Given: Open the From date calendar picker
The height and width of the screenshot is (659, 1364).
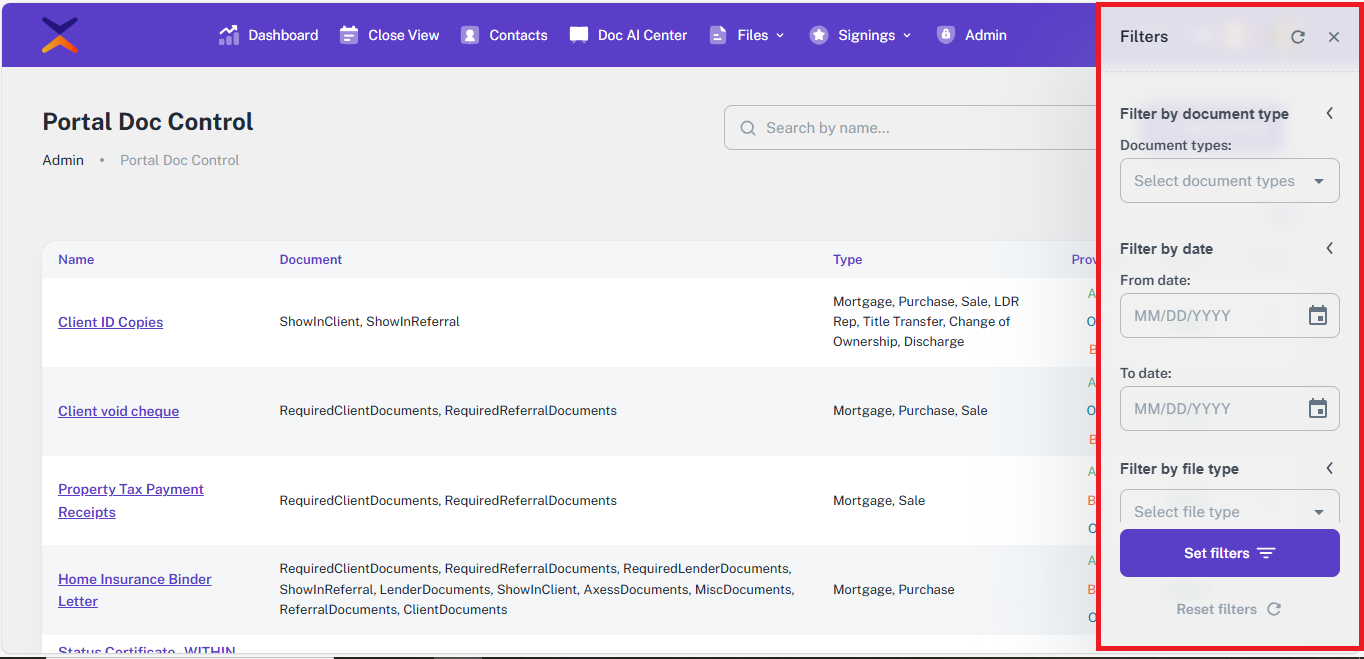Looking at the screenshot, I should 1317,316.
